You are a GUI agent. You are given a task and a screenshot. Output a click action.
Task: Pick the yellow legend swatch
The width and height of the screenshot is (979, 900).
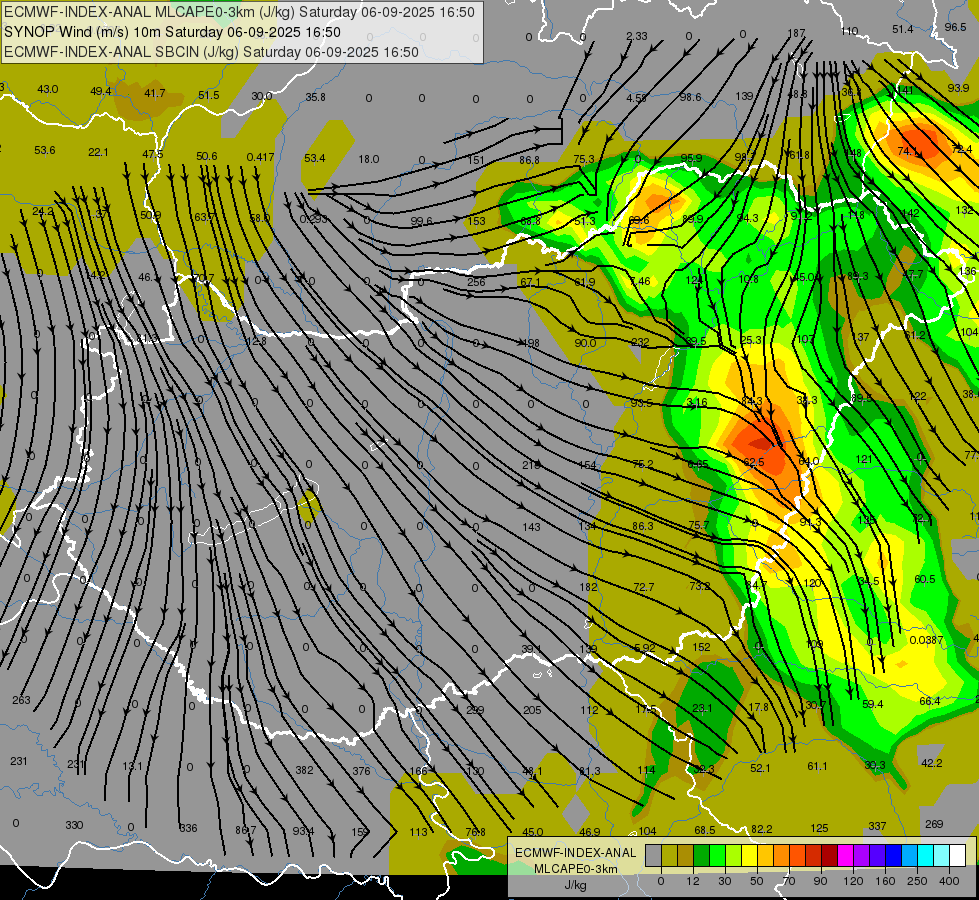coord(749,856)
